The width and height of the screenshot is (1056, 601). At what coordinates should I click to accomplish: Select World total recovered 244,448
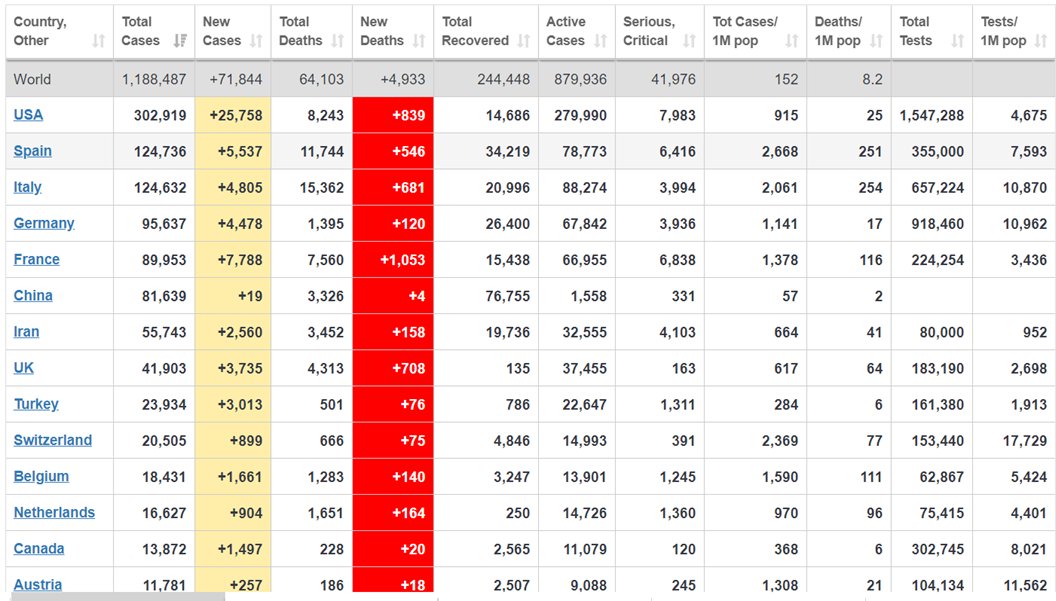[x=504, y=80]
